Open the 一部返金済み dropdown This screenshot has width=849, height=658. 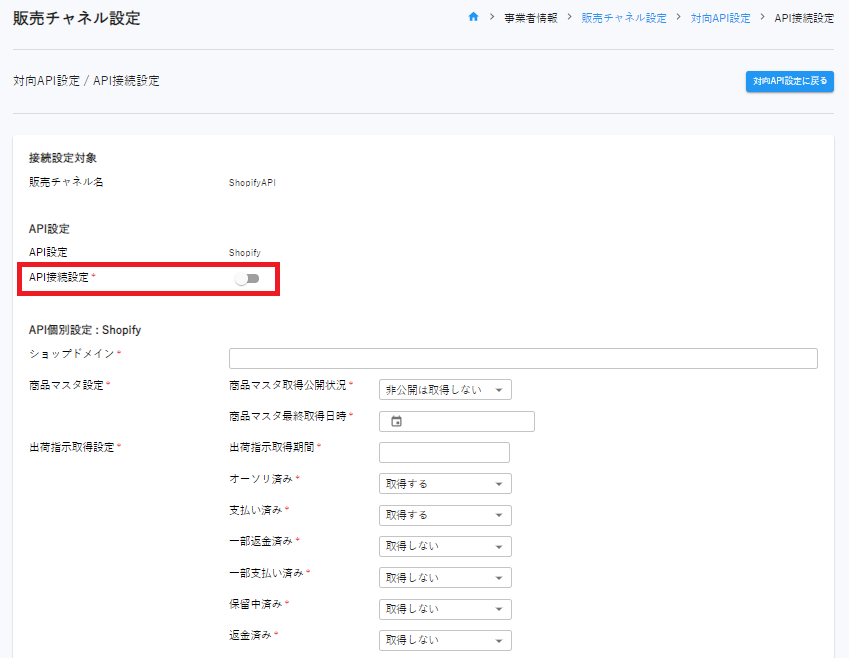coord(445,546)
